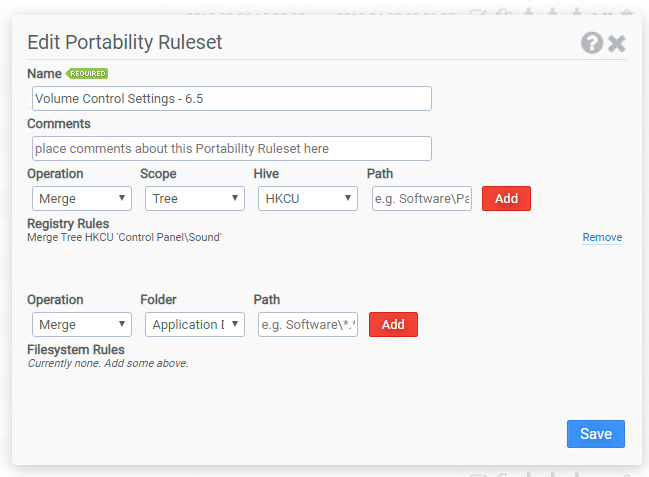This screenshot has width=649, height=477.
Task: Open the filesystem Operation Merge dropdown
Action: coord(82,325)
